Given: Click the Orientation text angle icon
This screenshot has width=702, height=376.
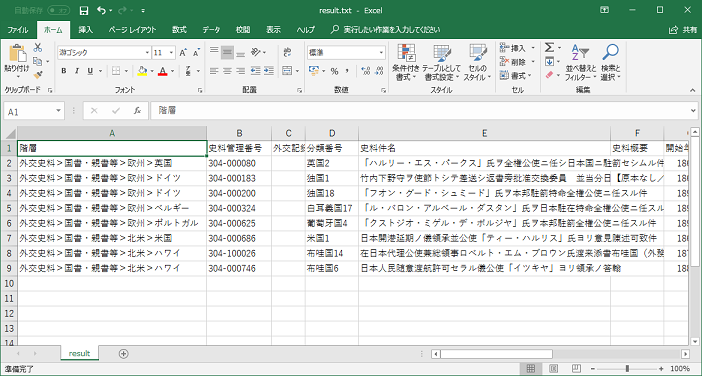Looking at the screenshot, I should (256, 52).
